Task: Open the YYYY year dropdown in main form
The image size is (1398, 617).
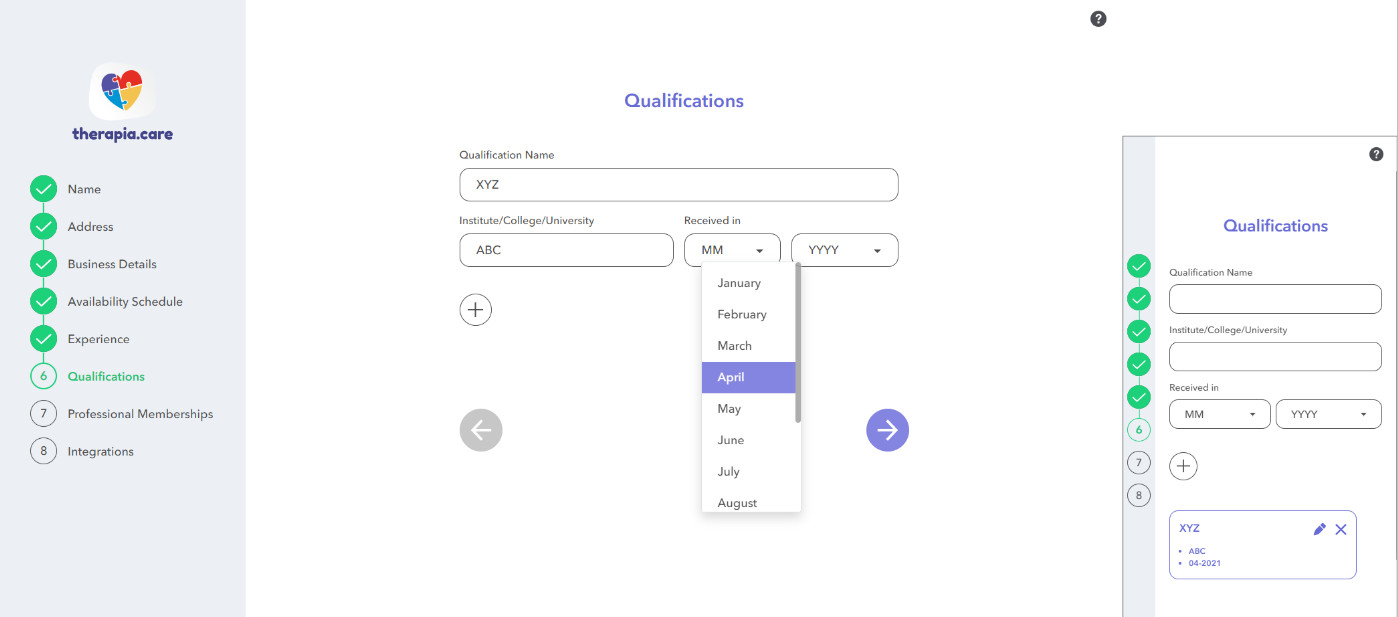Action: [844, 250]
